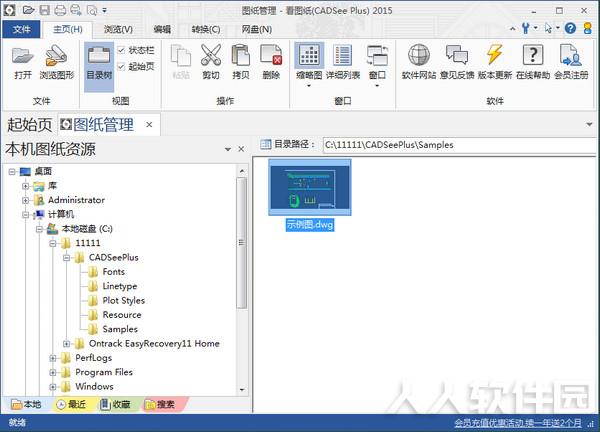The width and height of the screenshot is (600, 432).
Task: Click the print quick-access icon
Action: point(60,10)
